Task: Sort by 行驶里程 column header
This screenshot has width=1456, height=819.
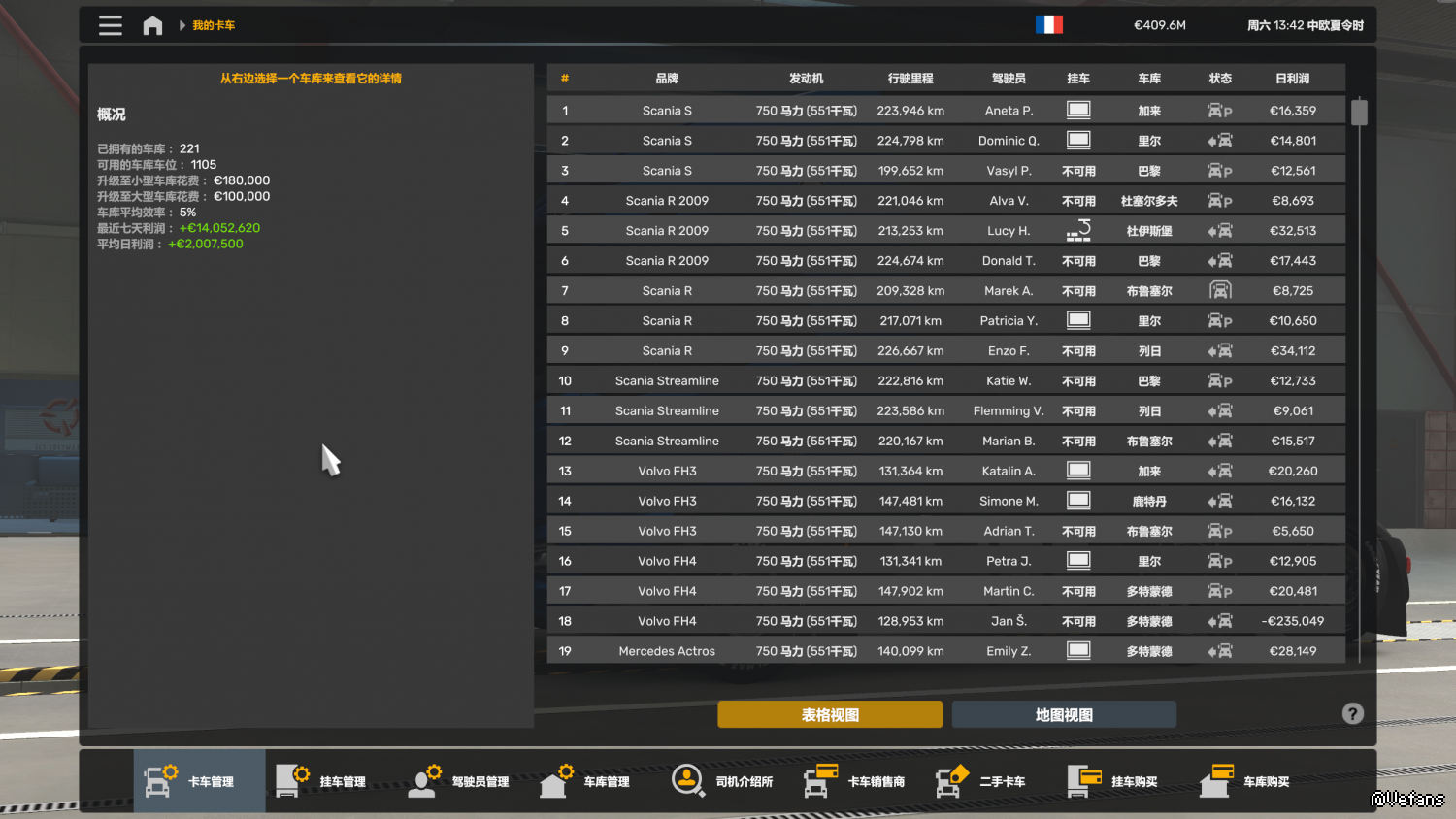Action: (910, 79)
